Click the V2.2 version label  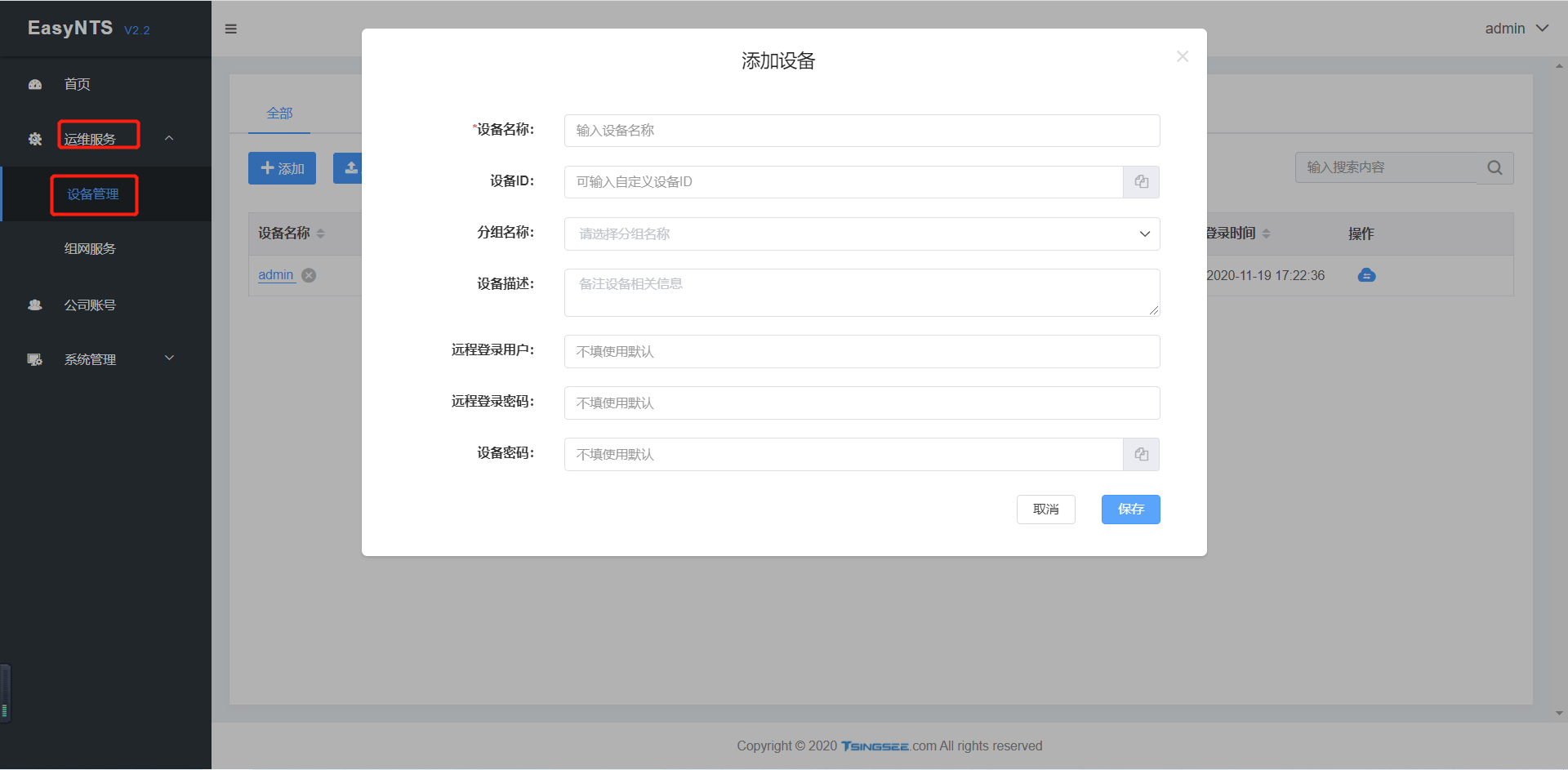point(137,30)
